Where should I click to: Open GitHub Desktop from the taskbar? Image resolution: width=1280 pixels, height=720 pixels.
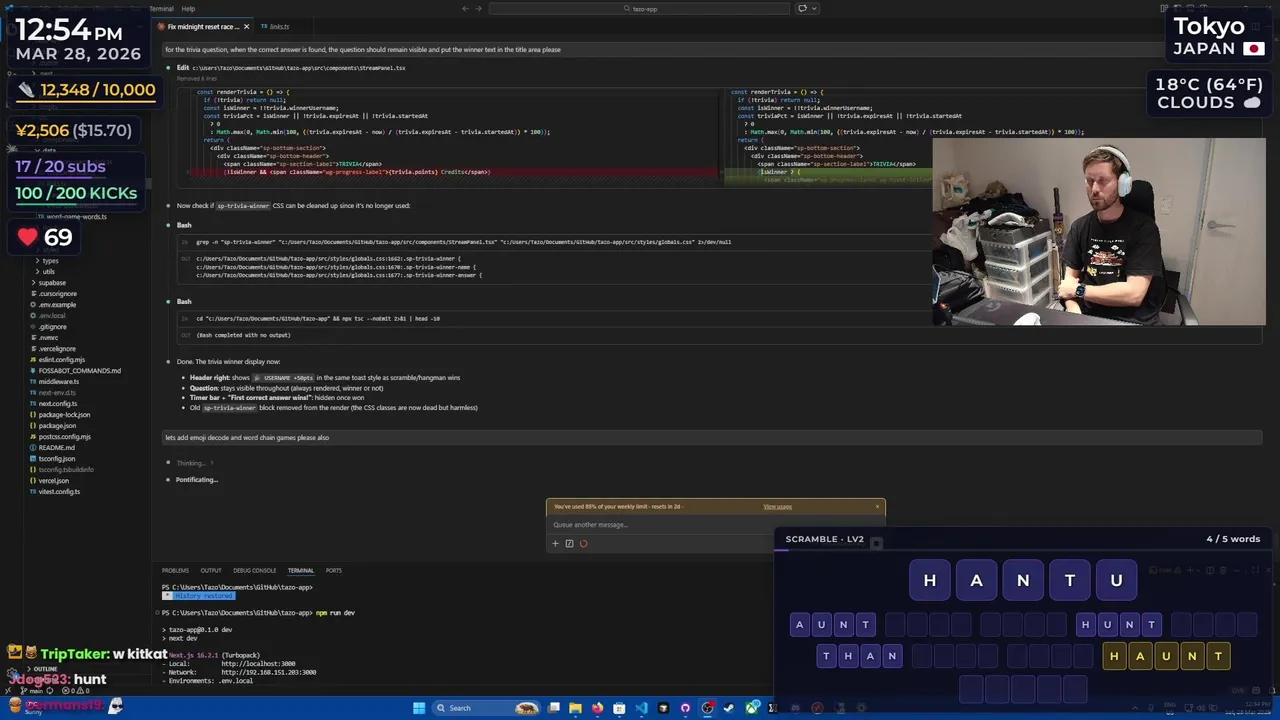[x=685, y=708]
